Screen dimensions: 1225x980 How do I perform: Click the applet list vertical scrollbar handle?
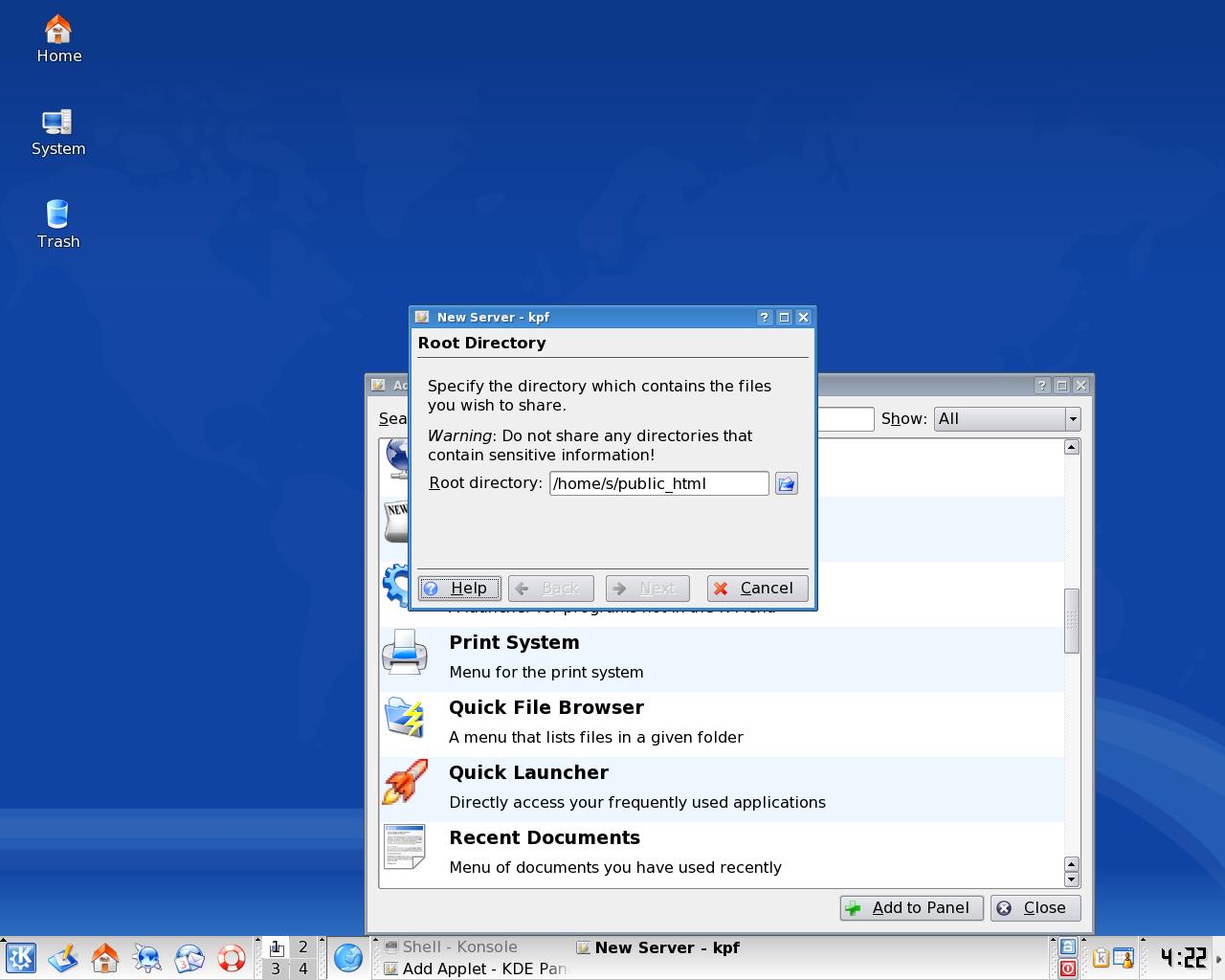click(1072, 621)
